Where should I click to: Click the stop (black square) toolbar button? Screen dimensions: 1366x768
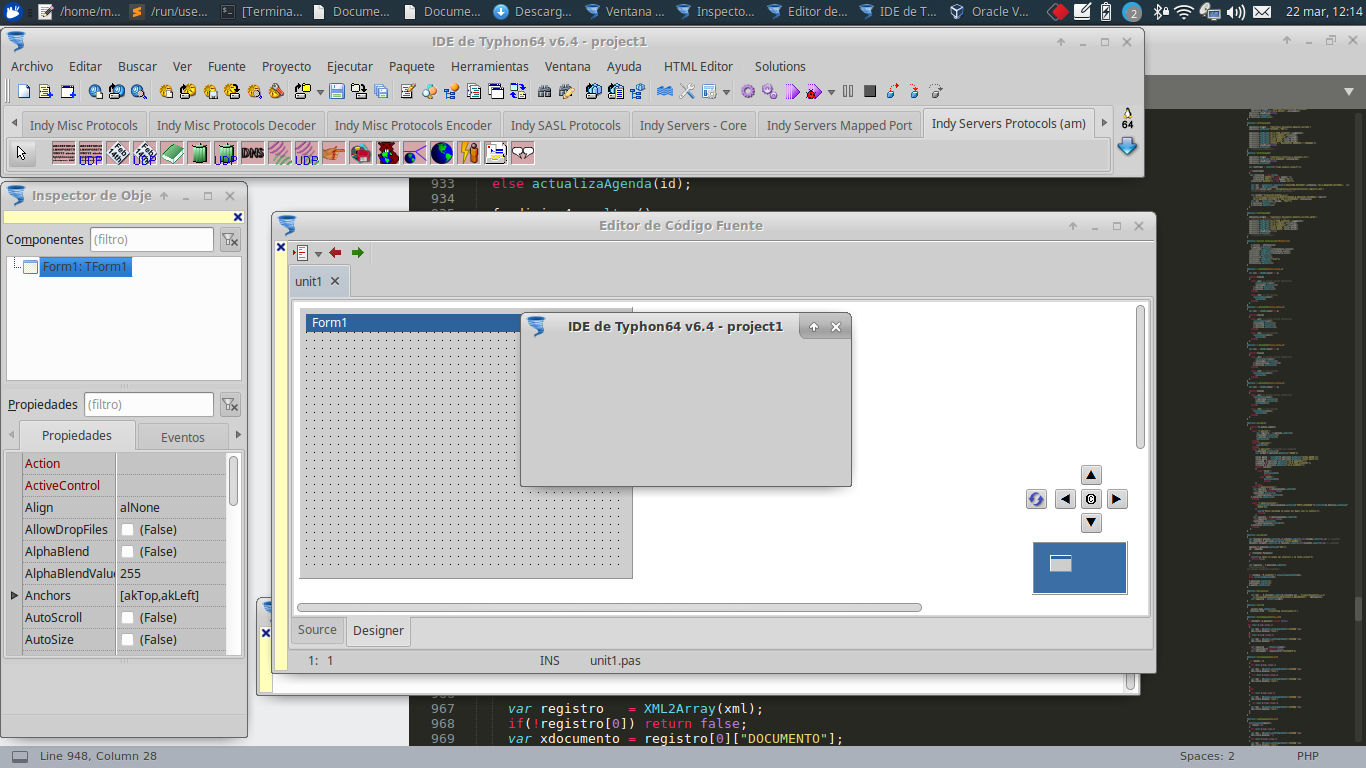coord(870,92)
